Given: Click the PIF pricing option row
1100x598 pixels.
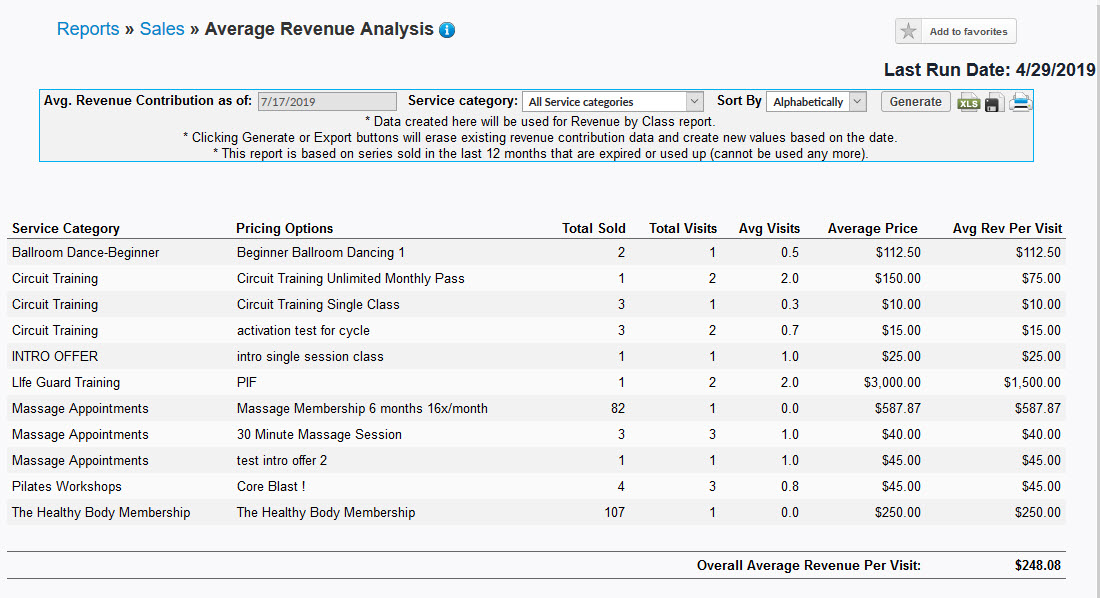Looking at the screenshot, I should pyautogui.click(x=246, y=382).
